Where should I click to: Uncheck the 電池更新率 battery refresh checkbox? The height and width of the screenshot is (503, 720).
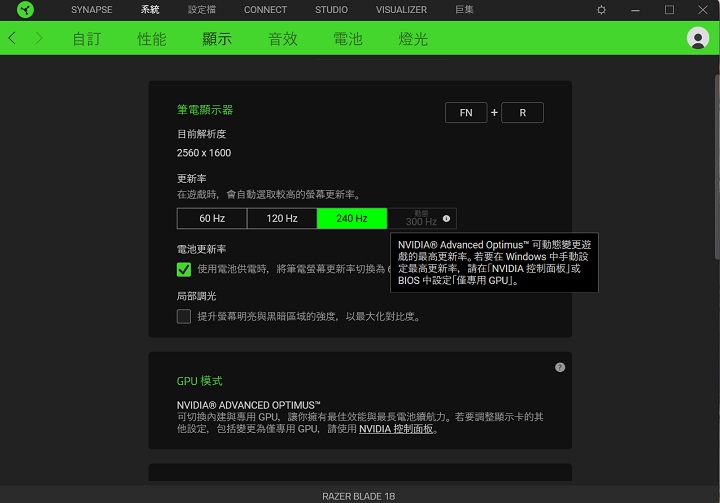point(184,269)
